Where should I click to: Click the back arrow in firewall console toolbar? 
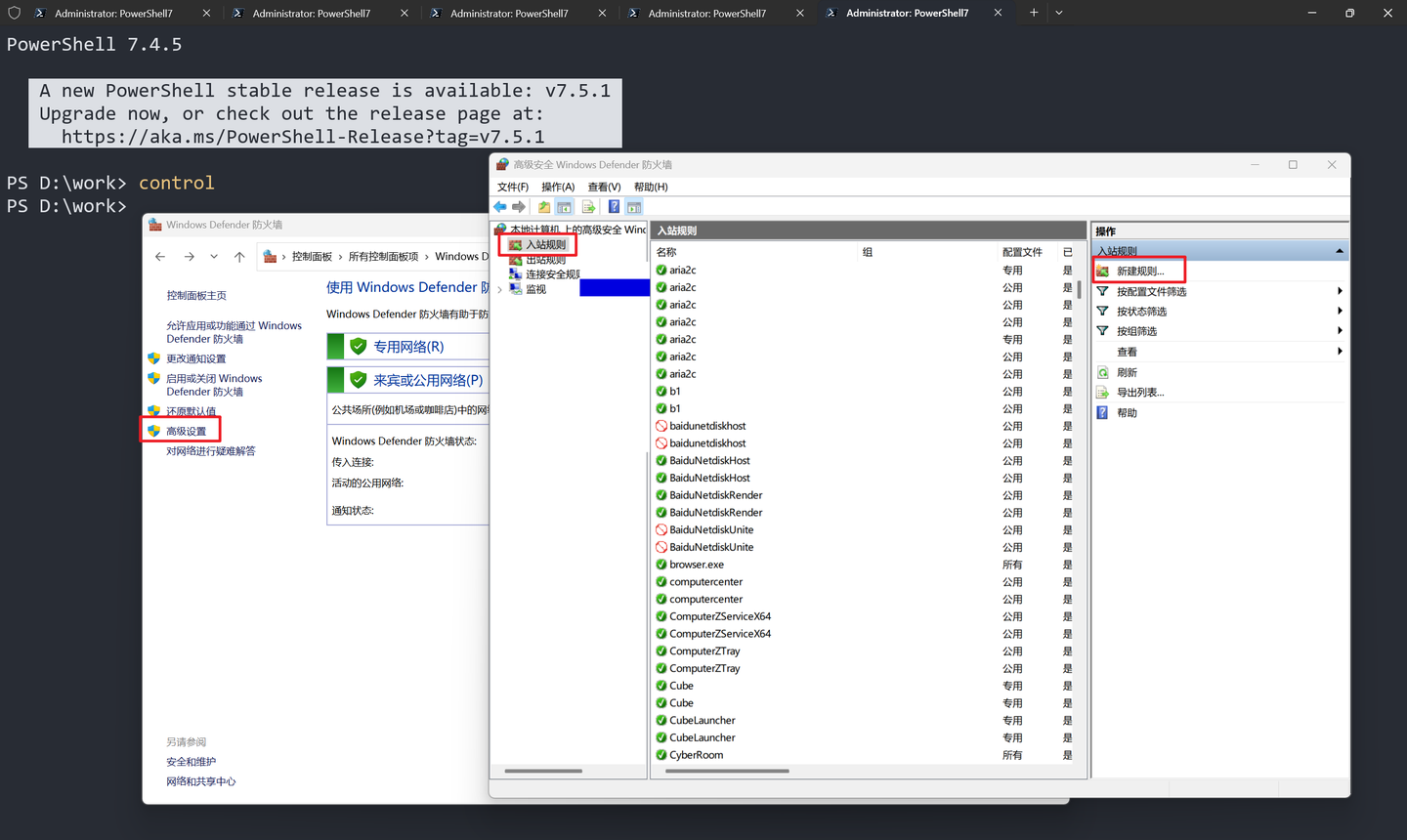500,207
